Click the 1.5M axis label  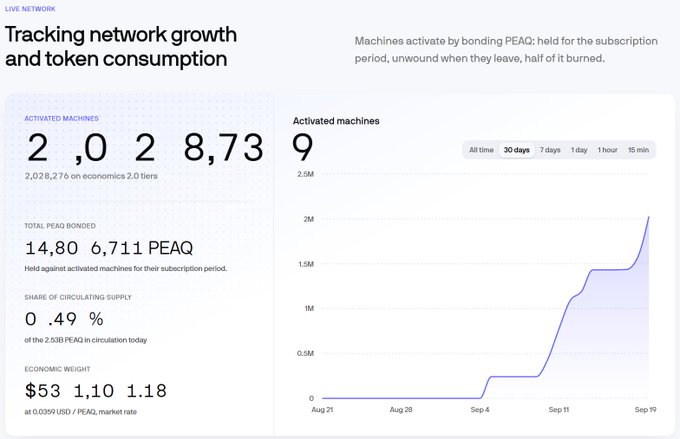click(305, 264)
